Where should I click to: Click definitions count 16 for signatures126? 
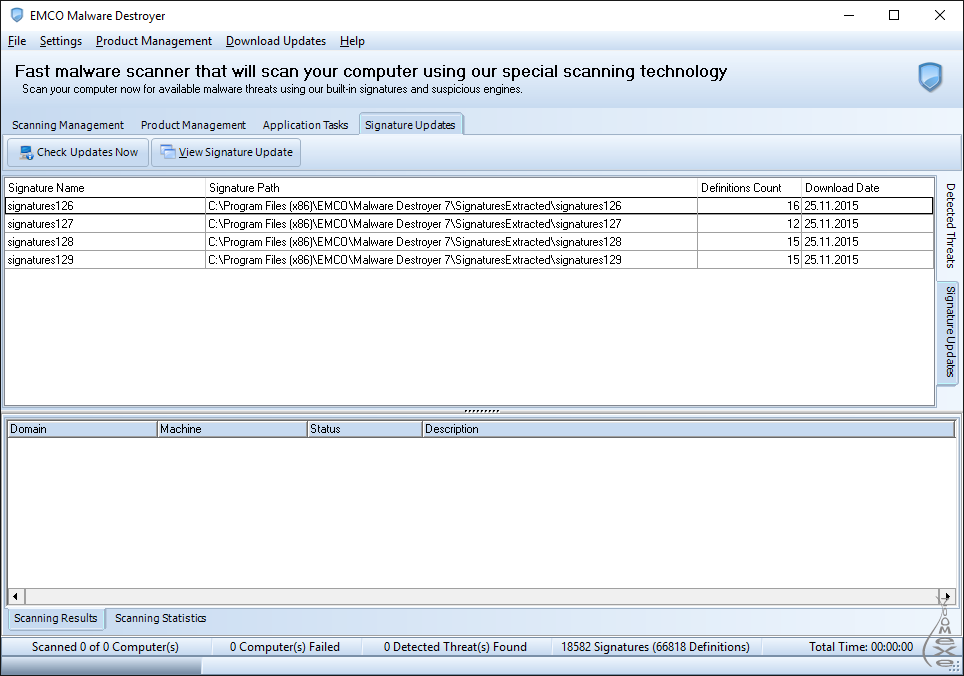click(749, 206)
